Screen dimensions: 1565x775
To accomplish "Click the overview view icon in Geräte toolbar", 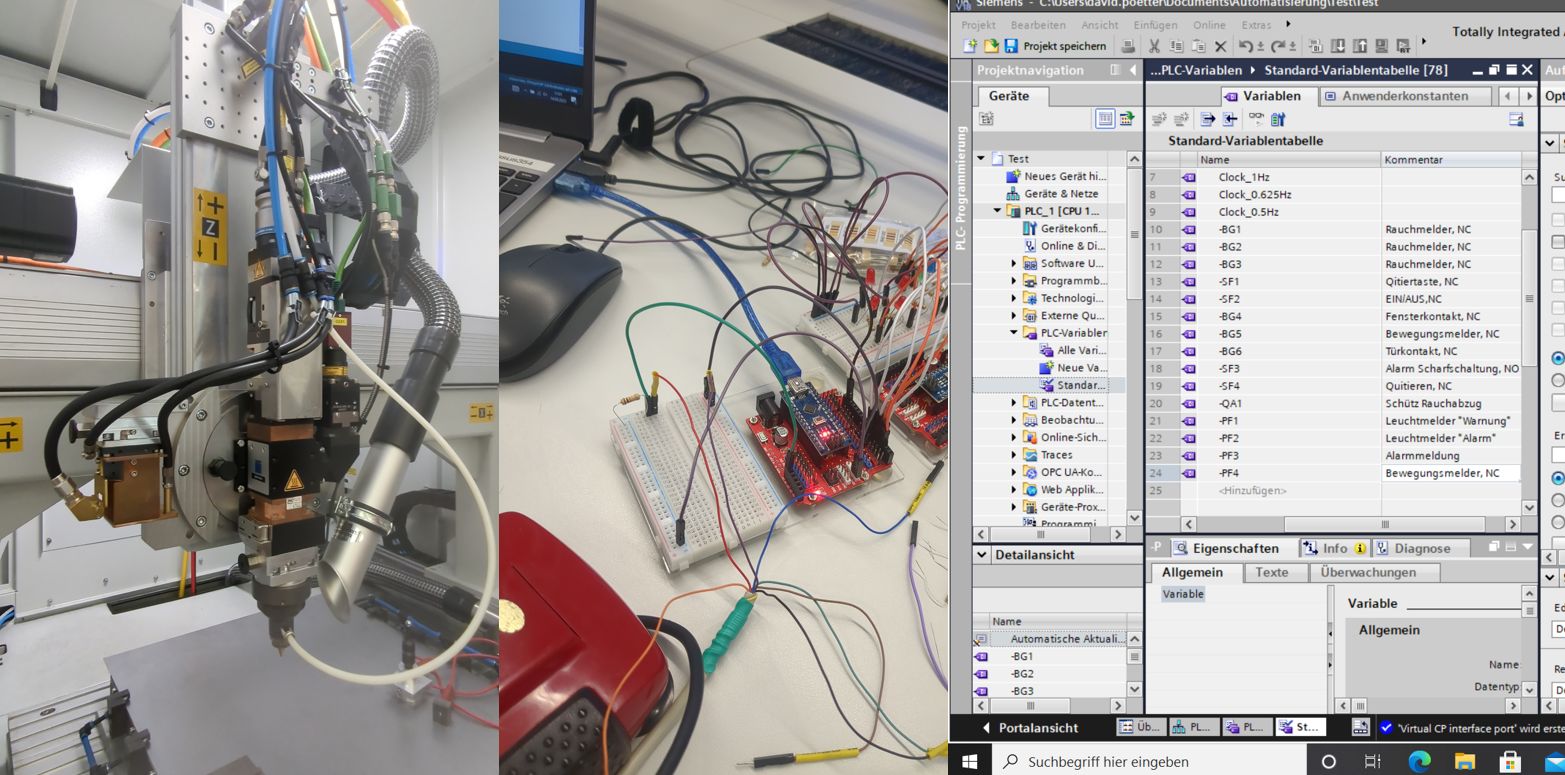I will 1105,119.
